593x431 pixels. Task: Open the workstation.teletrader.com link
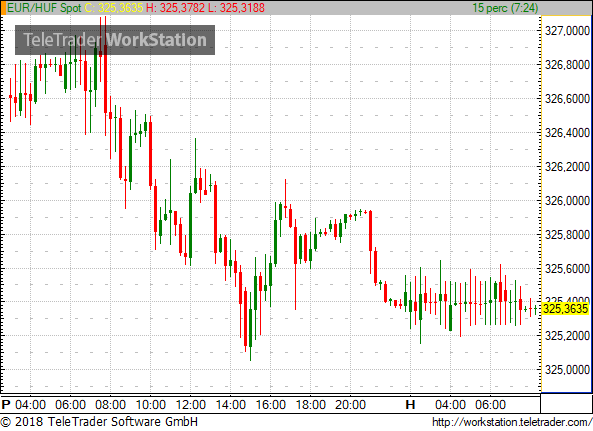[x=512, y=422]
